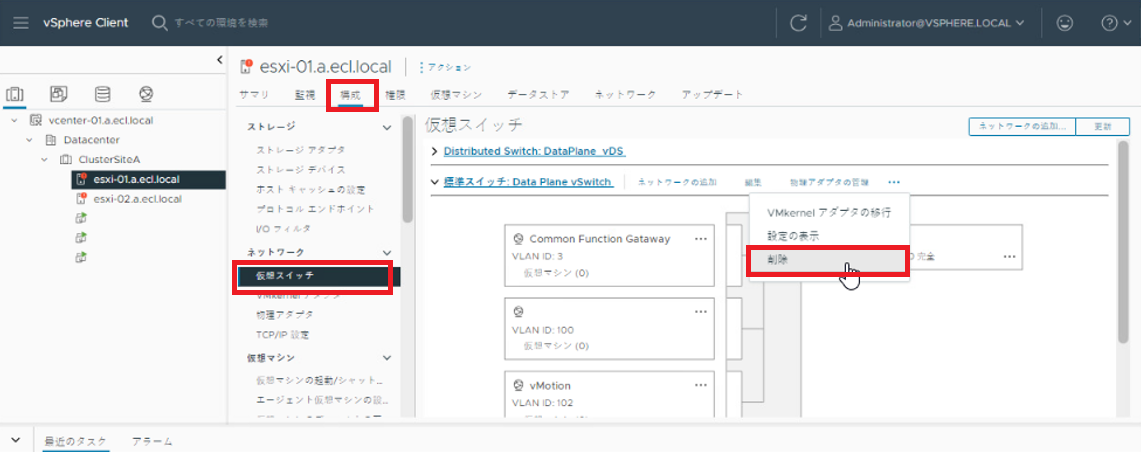Open ellipsis menu of VLAN ID 100 port group
Viewport: 1141px width, 452px height.
(701, 312)
